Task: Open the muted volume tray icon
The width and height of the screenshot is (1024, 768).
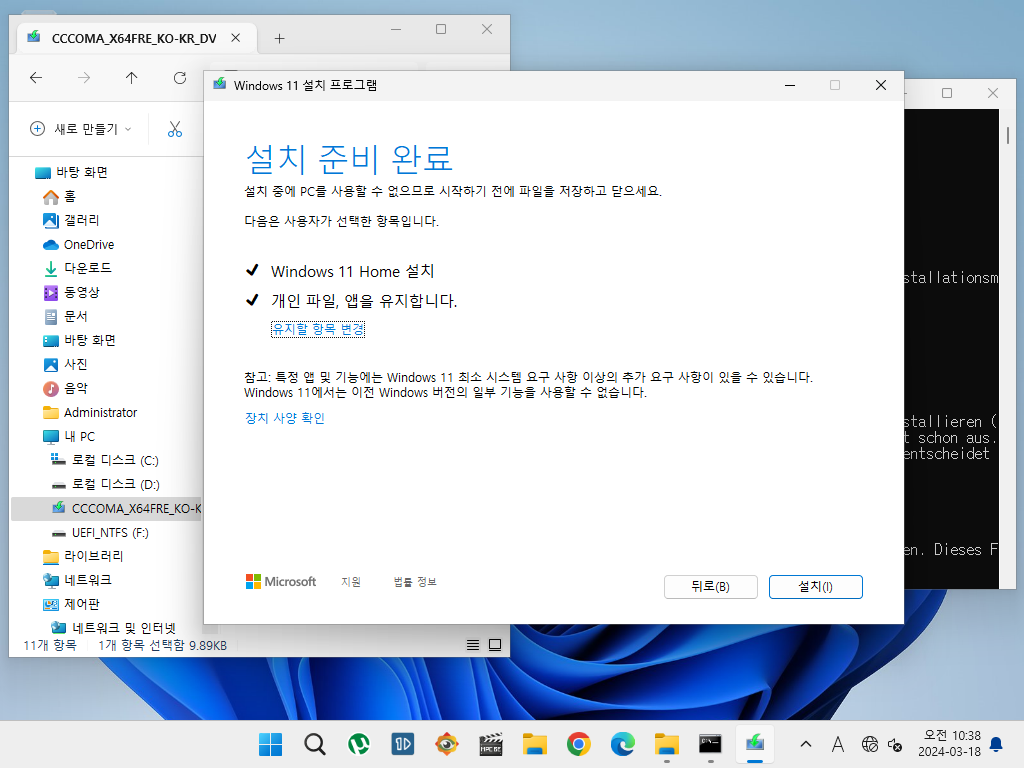Action: click(895, 744)
